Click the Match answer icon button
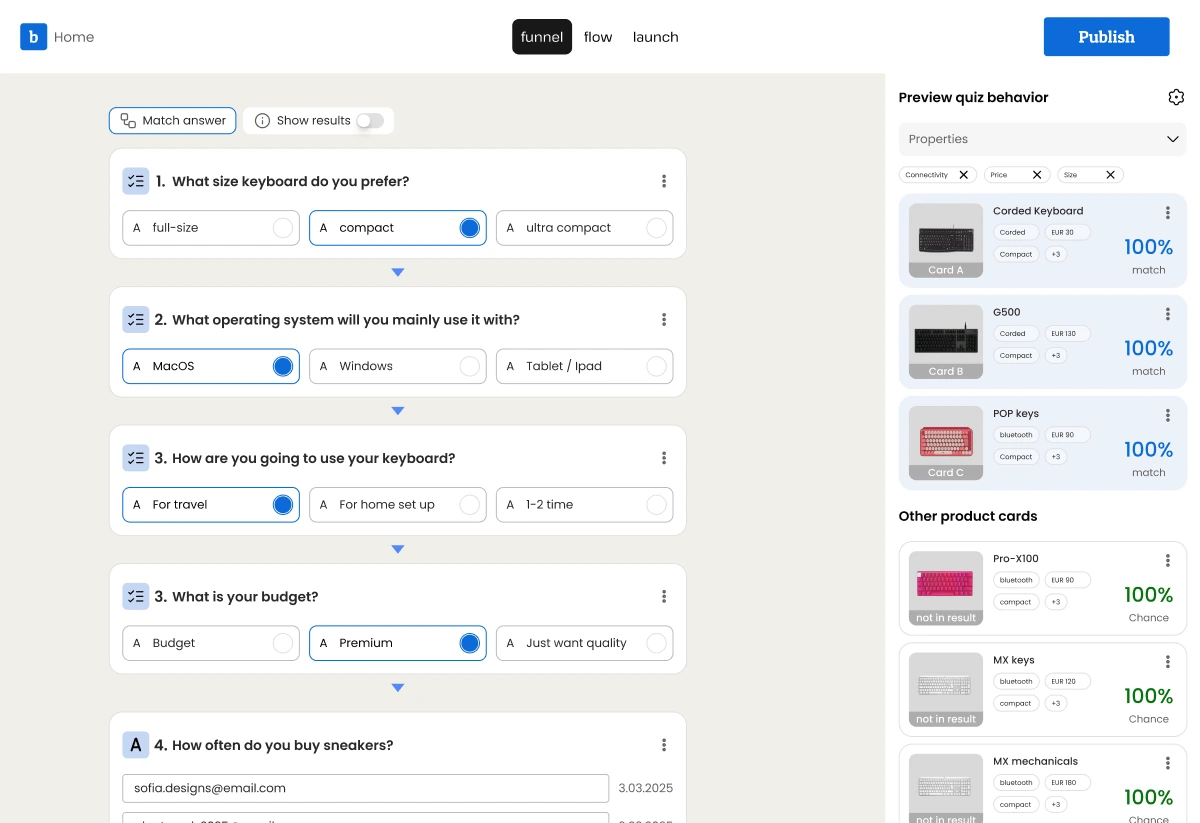 tap(130, 120)
